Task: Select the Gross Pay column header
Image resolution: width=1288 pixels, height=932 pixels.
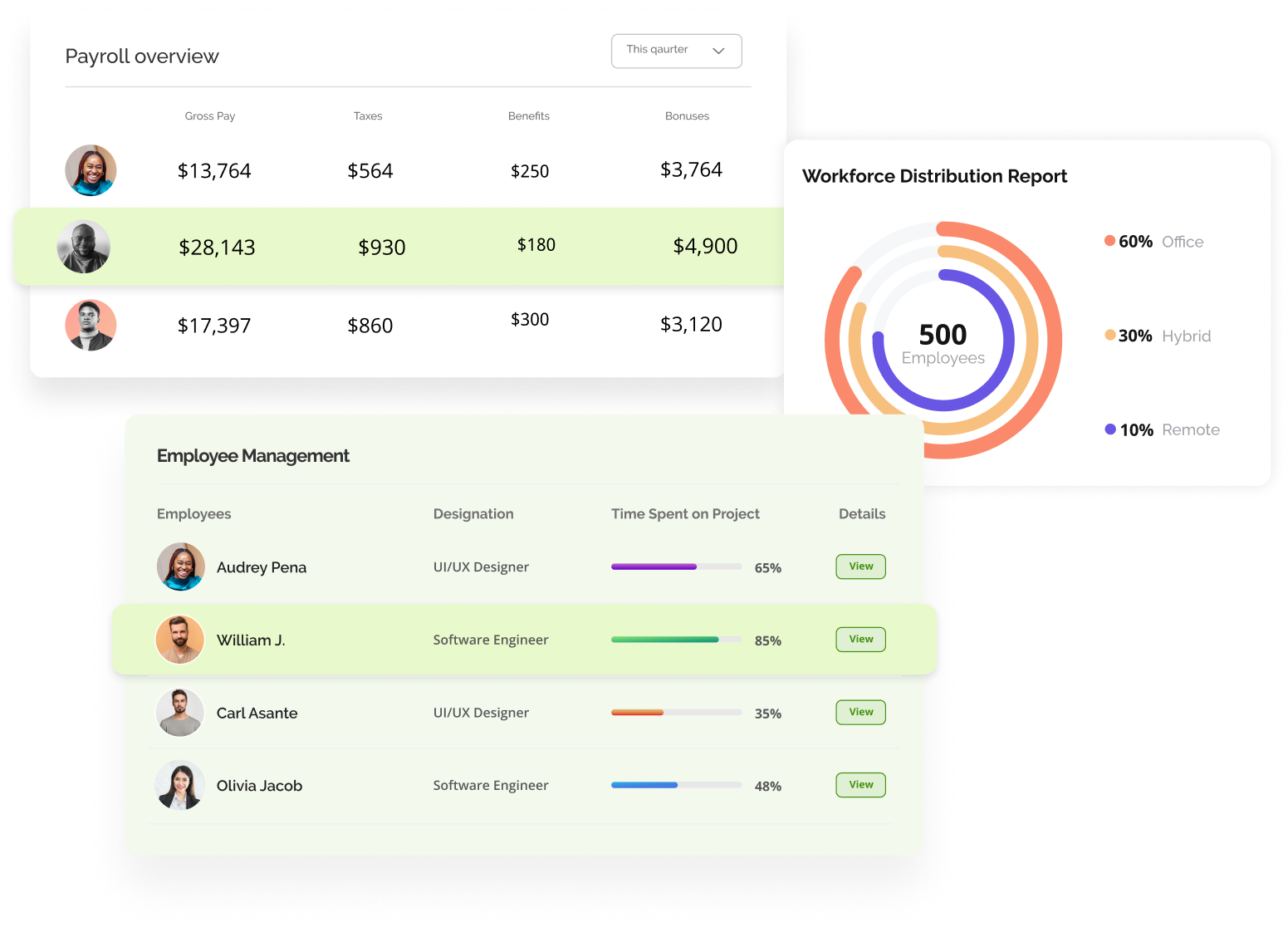Action: pos(209,116)
